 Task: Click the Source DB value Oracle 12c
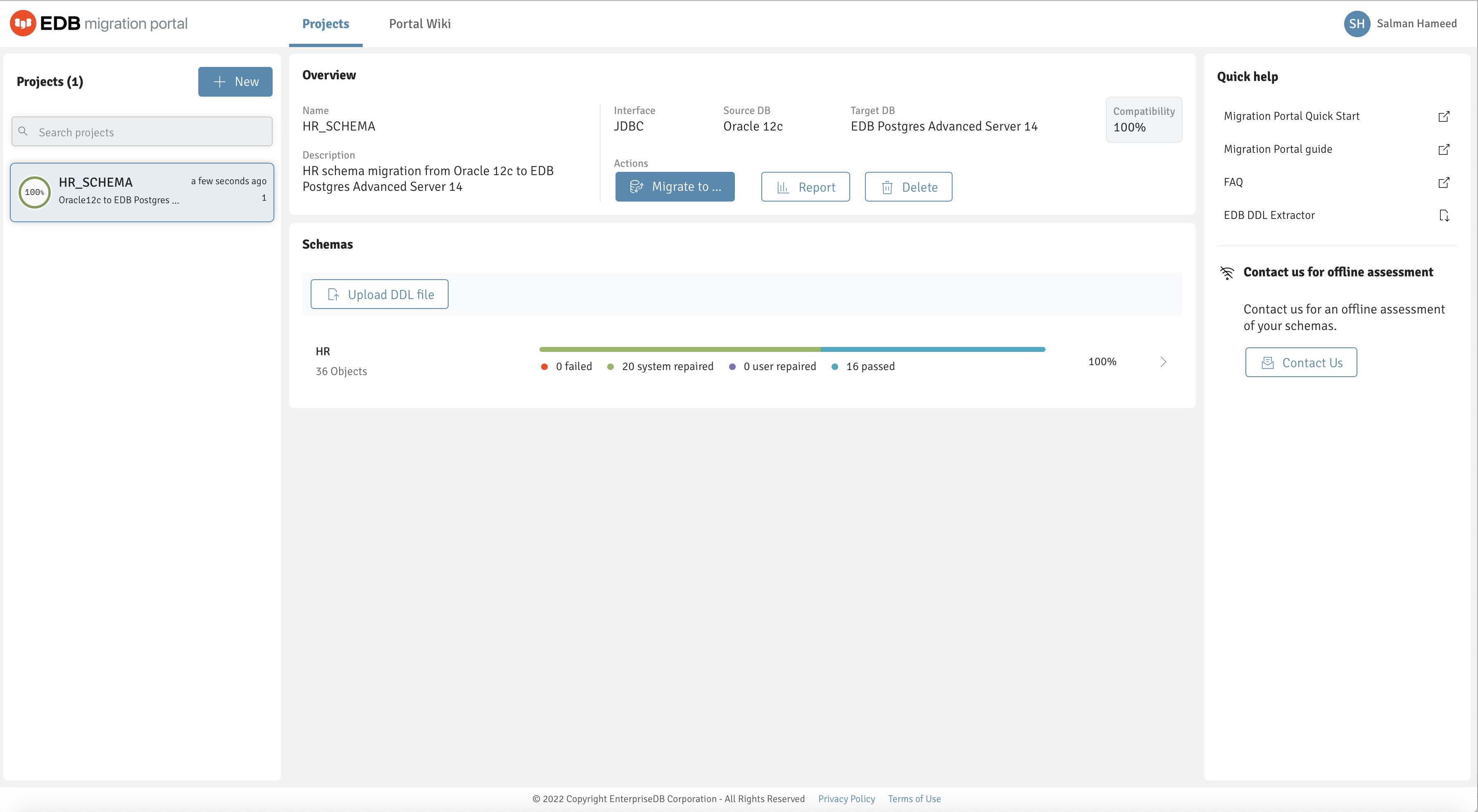coord(753,126)
